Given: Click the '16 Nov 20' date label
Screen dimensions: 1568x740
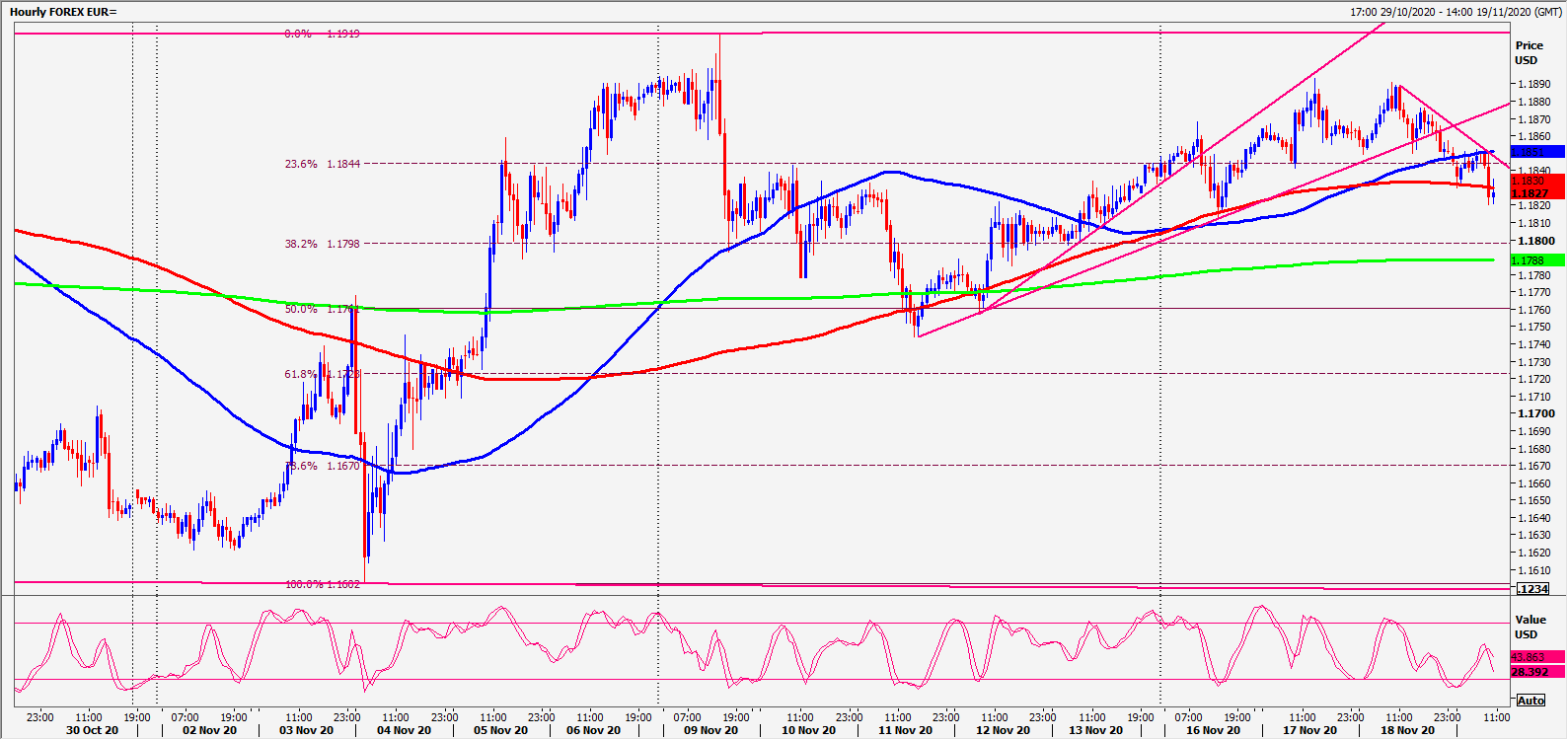Looking at the screenshot, I should pyautogui.click(x=1214, y=730).
